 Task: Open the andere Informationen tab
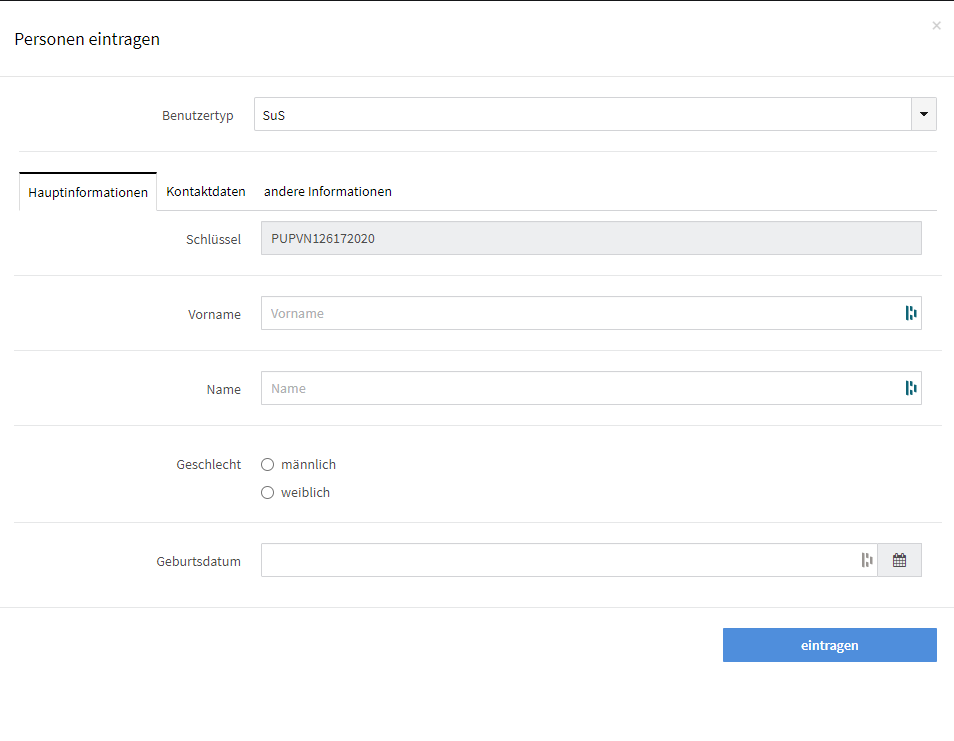pyautogui.click(x=328, y=192)
